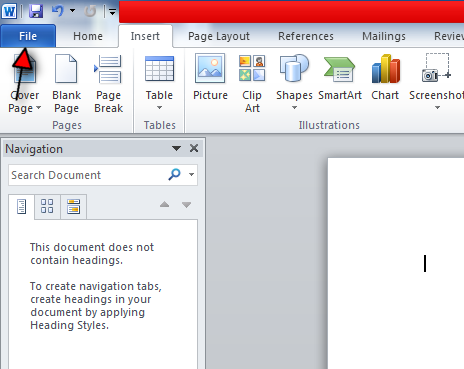This screenshot has width=464, height=369.
Task: Click into the blank document page
Action: [396, 263]
